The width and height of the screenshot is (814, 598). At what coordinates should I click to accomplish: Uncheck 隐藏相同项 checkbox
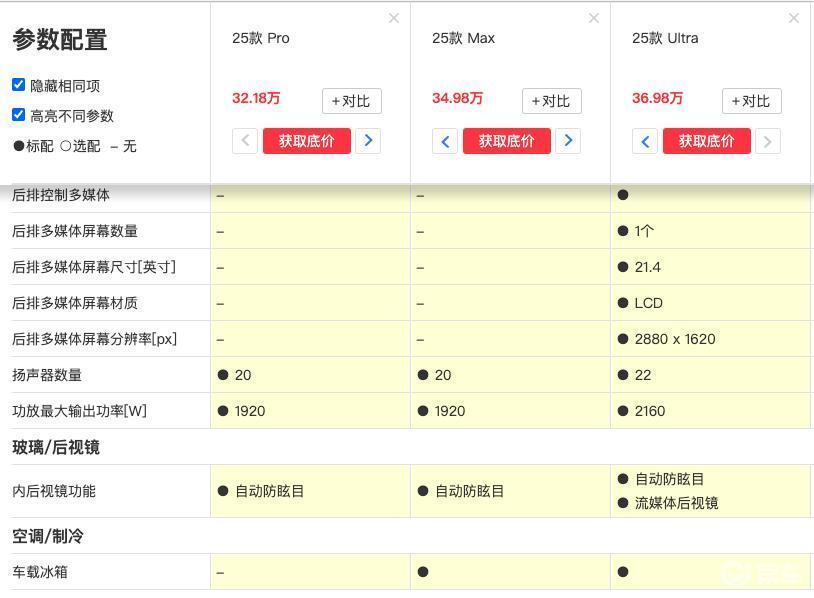[19, 85]
